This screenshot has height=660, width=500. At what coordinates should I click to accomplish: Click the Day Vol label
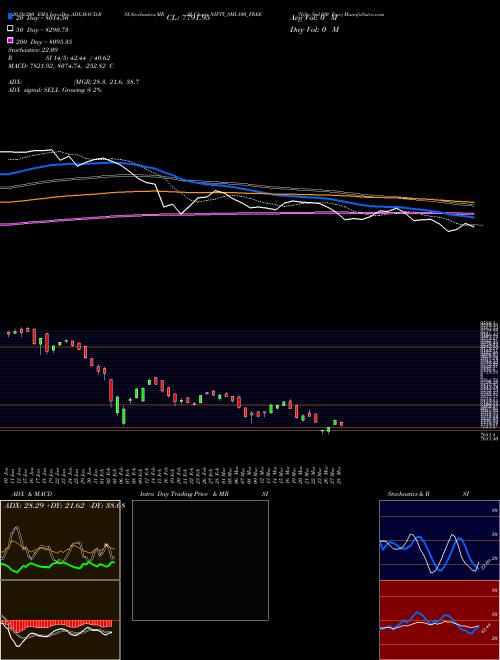pos(314,29)
